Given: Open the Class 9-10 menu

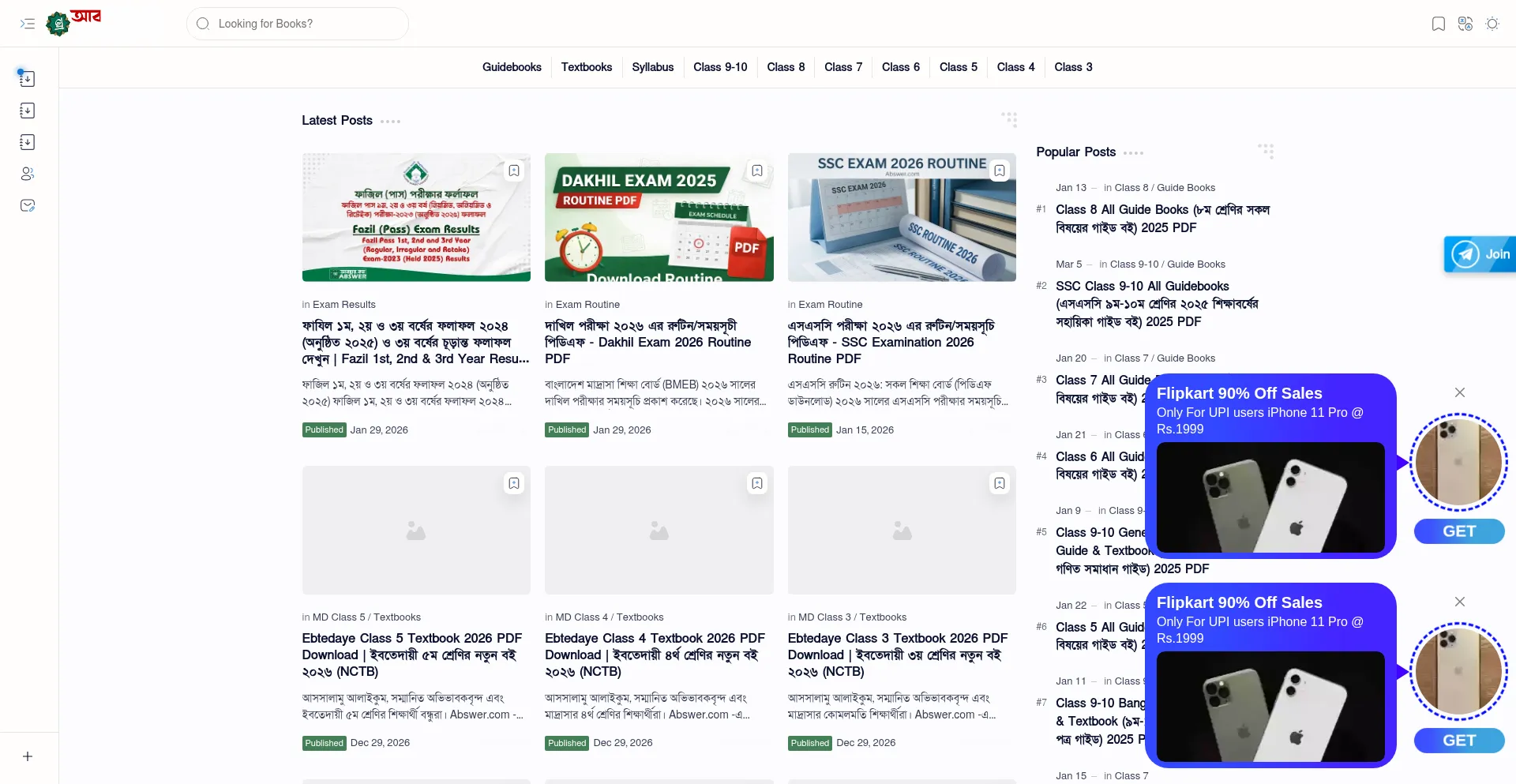Looking at the screenshot, I should click(720, 67).
